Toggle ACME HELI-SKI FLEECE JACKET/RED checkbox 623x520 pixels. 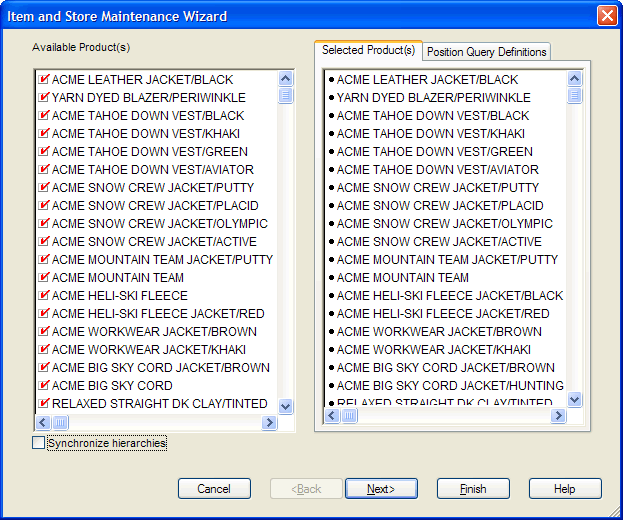coord(44,313)
